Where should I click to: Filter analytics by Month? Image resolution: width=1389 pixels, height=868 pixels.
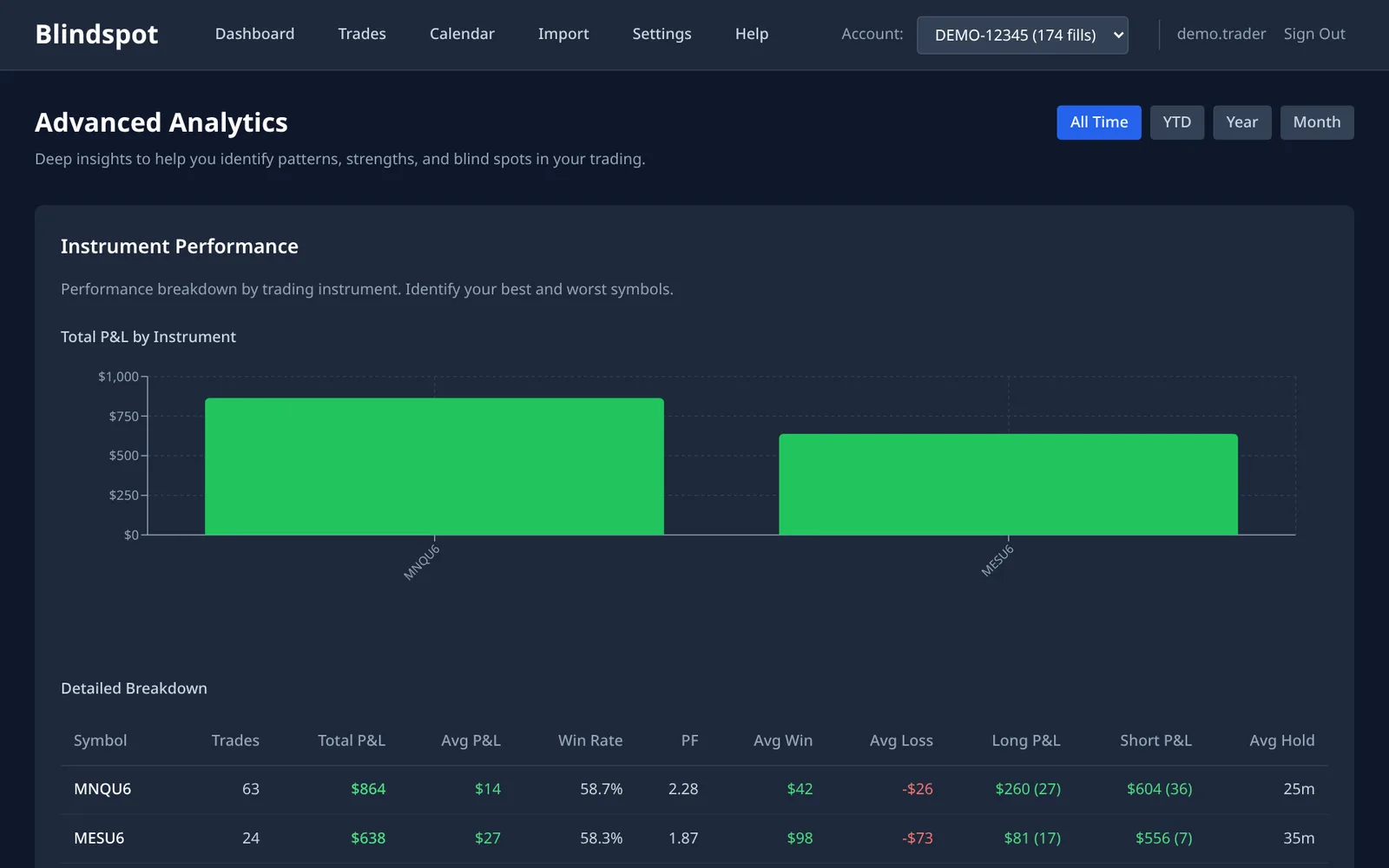coord(1317,122)
